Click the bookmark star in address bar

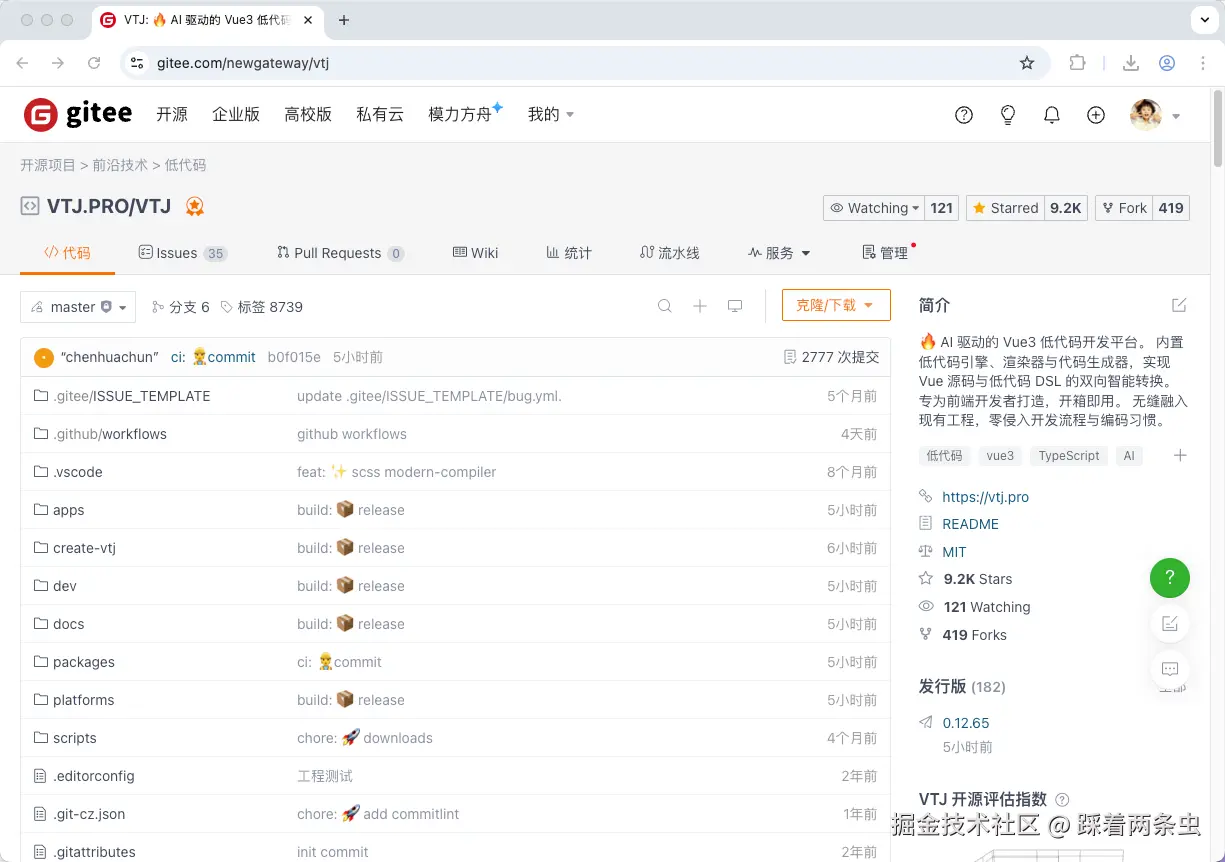tap(1027, 63)
